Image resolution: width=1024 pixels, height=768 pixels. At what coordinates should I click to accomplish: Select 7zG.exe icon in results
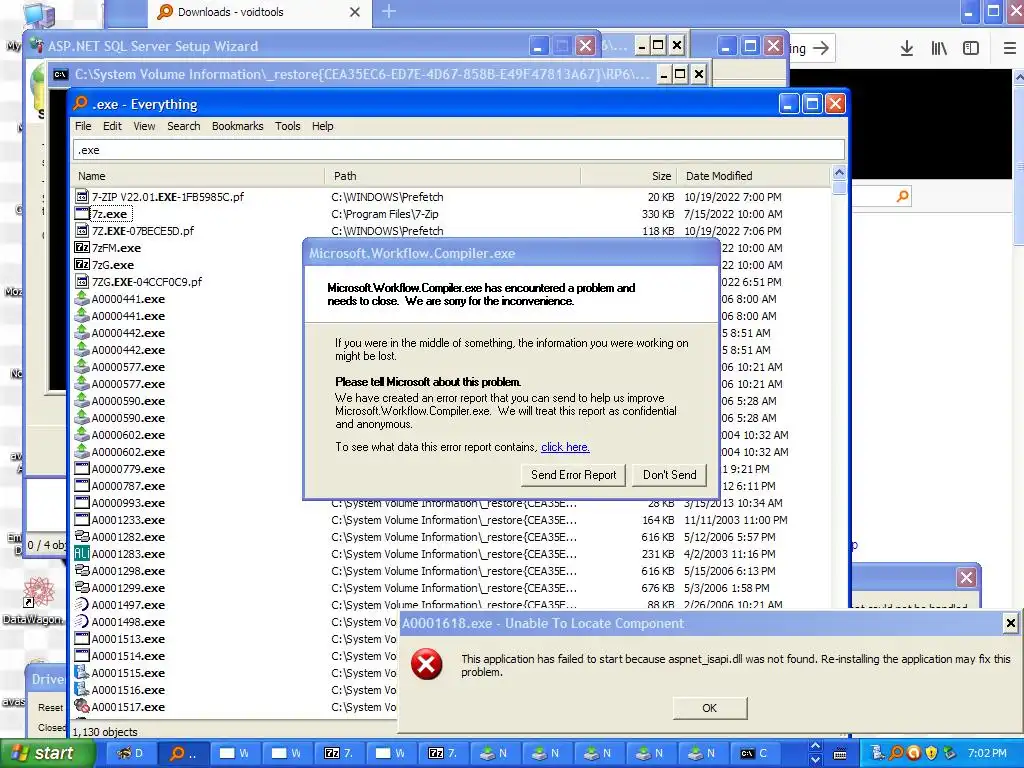pos(82,264)
